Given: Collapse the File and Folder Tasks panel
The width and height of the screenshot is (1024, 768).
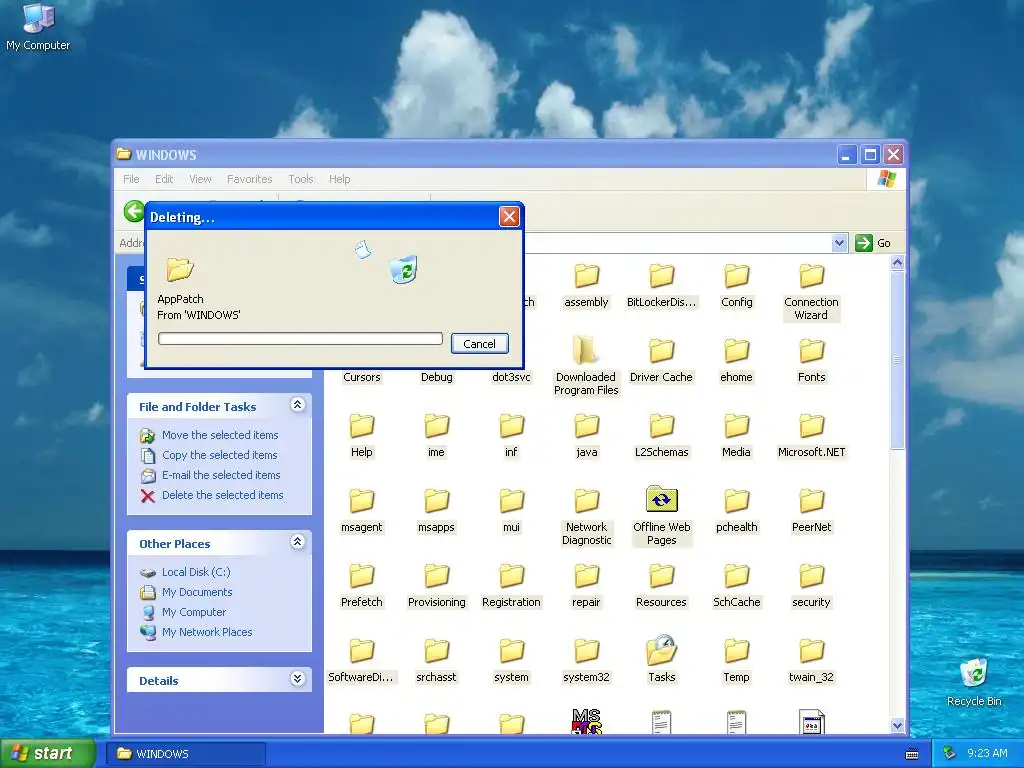Looking at the screenshot, I should [297, 406].
